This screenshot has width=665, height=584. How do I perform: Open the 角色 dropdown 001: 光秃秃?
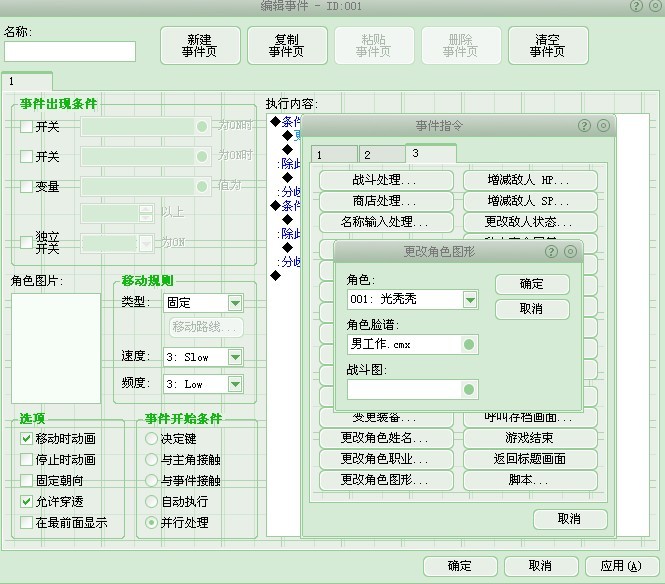tap(470, 300)
